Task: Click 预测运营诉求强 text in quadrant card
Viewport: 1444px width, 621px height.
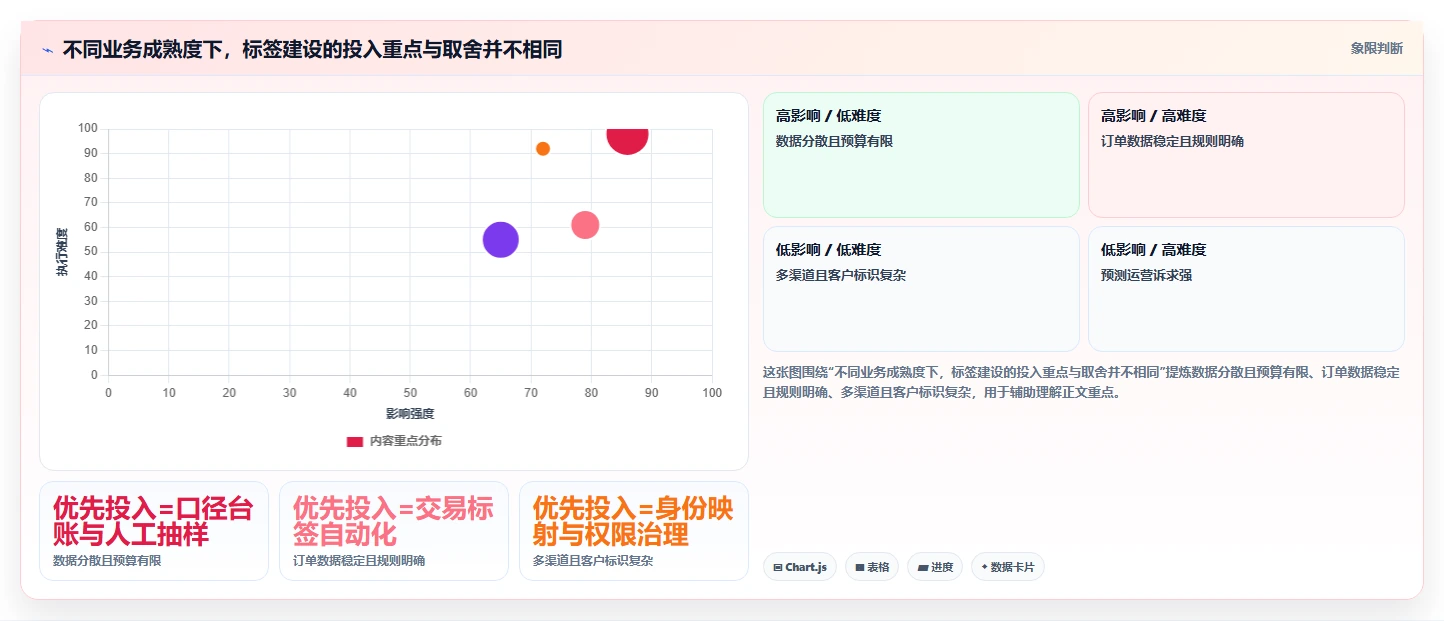Action: 1146,275
